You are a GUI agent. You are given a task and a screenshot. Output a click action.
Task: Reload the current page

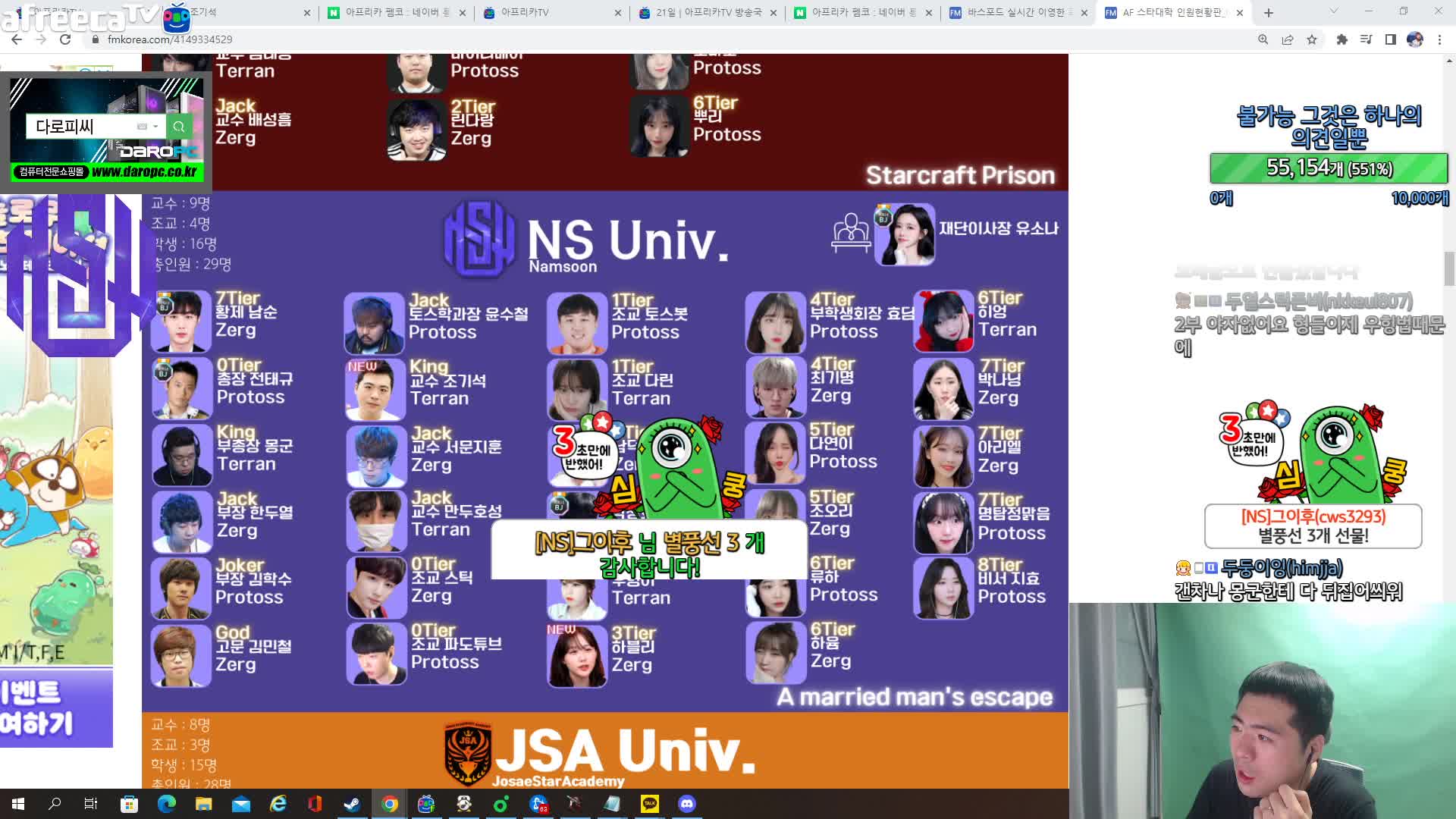pos(65,39)
